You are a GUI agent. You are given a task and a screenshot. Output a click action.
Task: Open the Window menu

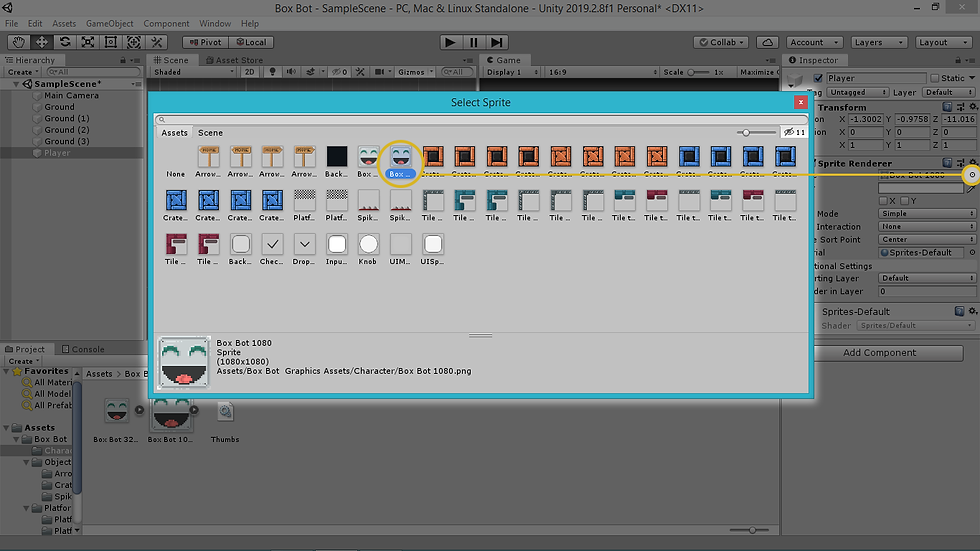(215, 23)
